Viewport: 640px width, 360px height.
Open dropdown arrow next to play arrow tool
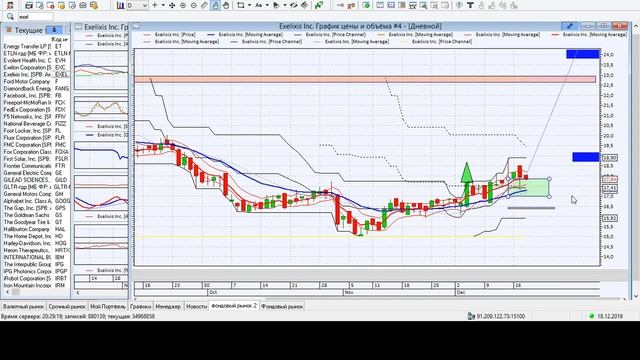(x=285, y=5)
